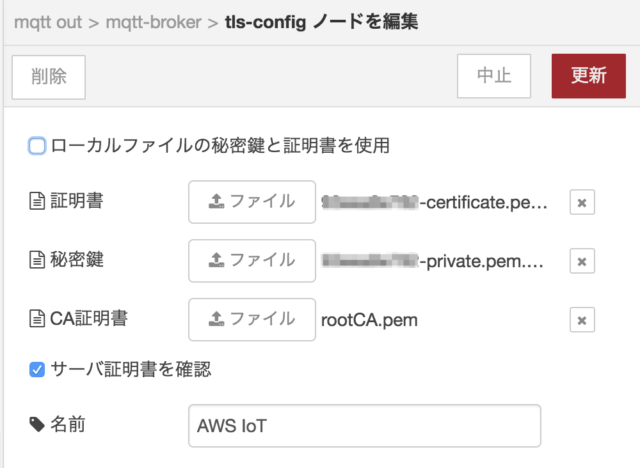Click the document icon next to CA証明書
The height and width of the screenshot is (468, 640).
37,319
